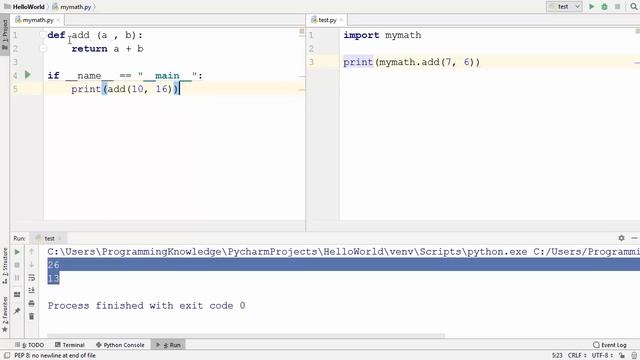640x360 pixels.
Task: Toggle the Project side panel
Action: tap(4, 35)
